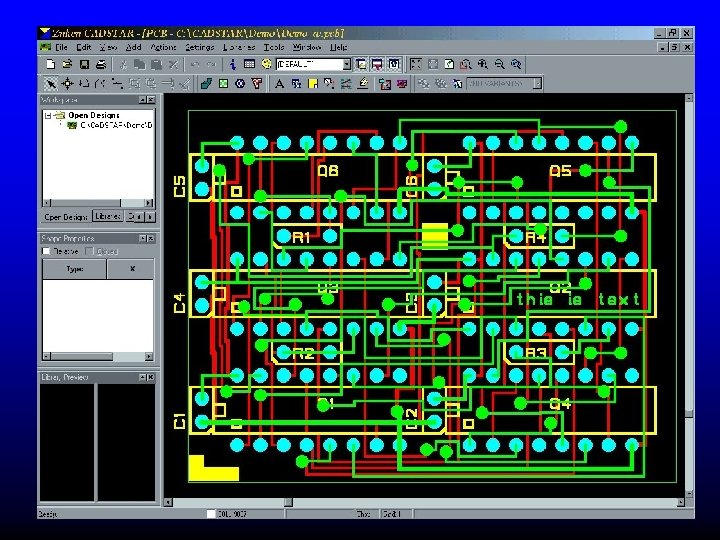
Task: Open the View menu
Action: [x=108, y=47]
